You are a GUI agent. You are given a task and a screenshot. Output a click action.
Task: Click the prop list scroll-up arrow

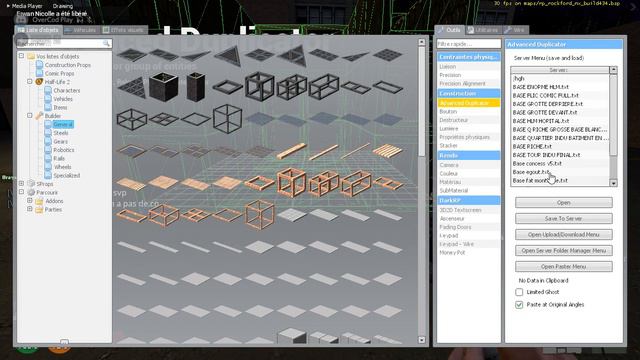click(422, 42)
